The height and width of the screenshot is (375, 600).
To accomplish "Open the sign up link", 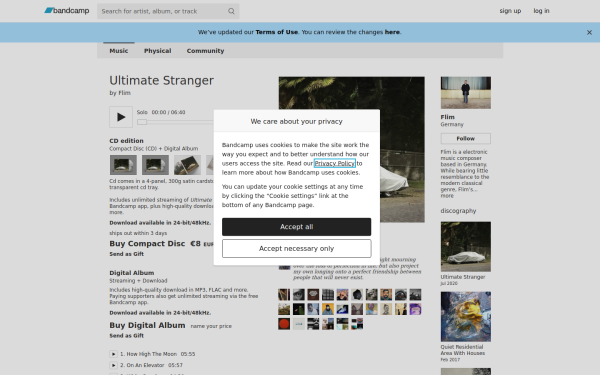I will [510, 11].
